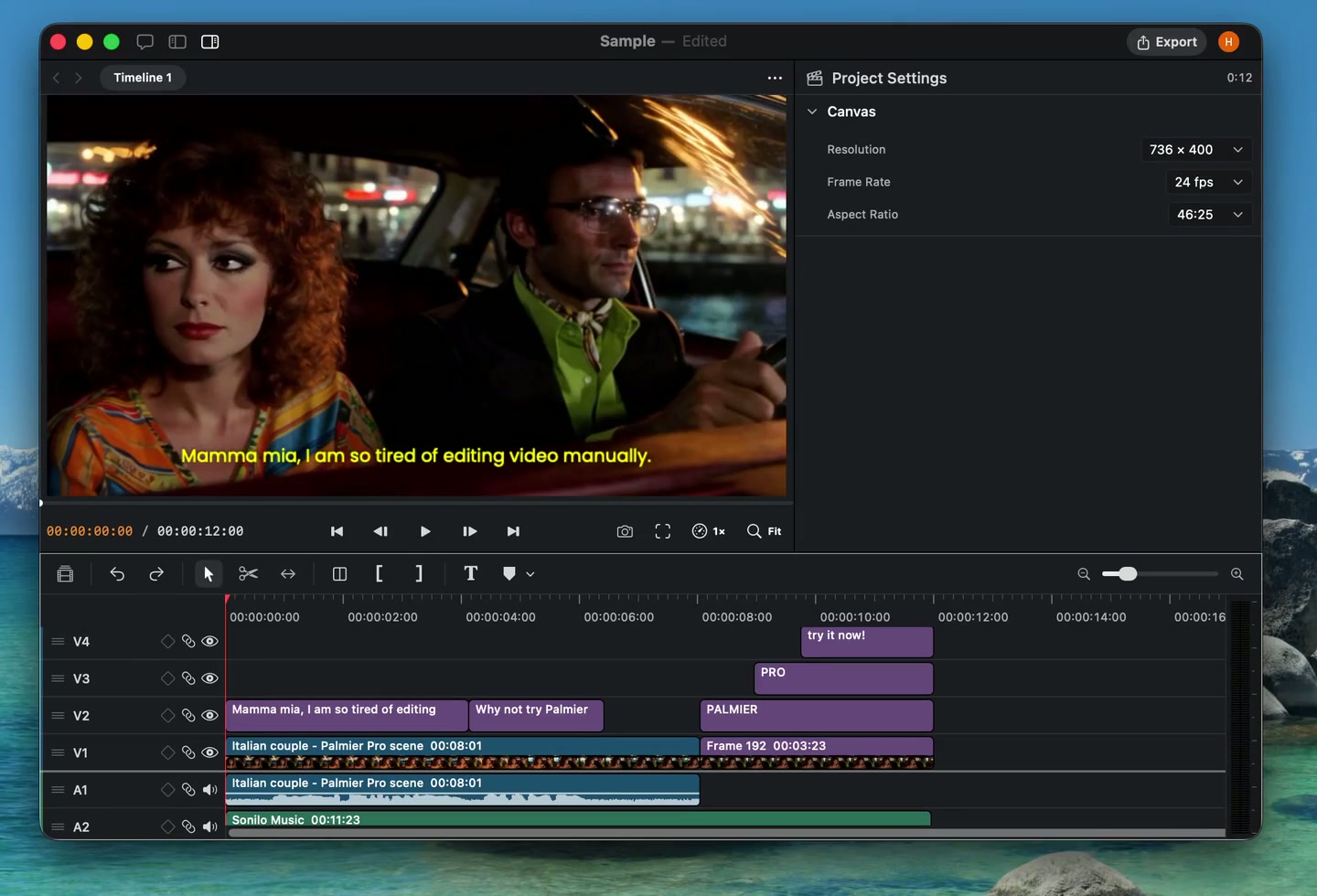Click the timeline zoom slider handle
Image resolution: width=1317 pixels, height=896 pixels.
tap(1128, 574)
